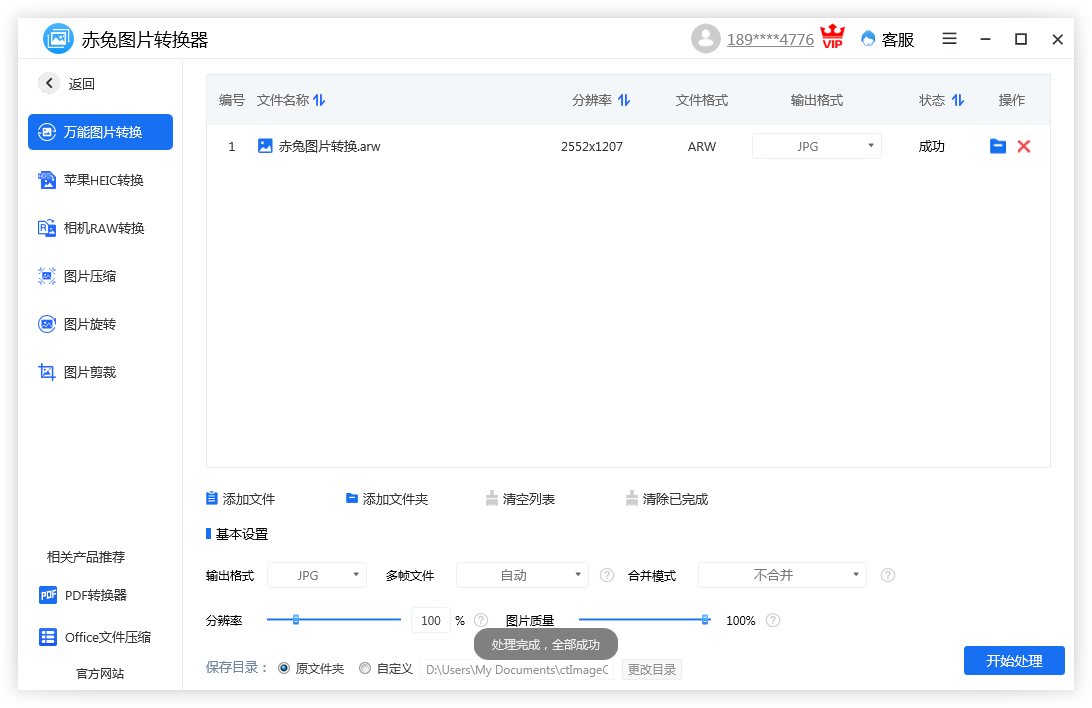Screen dimensions: 1092x708
Task: Switch to 相机RAW转换 in sidebar
Action: coord(91,228)
